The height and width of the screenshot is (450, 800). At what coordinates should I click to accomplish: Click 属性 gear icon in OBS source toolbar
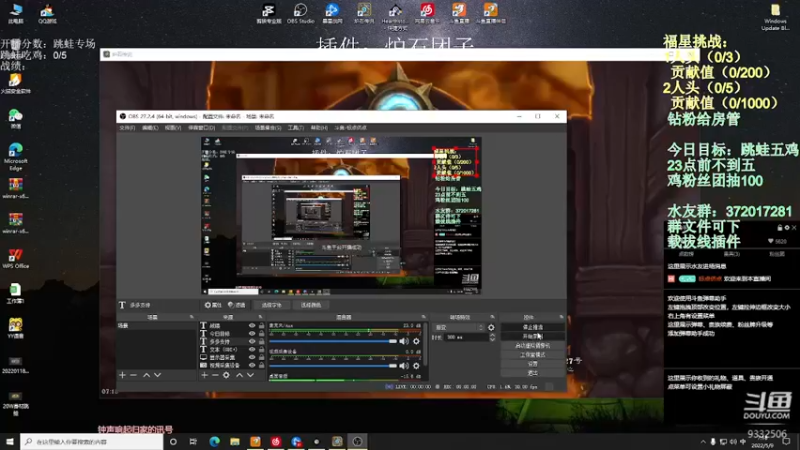click(x=213, y=305)
